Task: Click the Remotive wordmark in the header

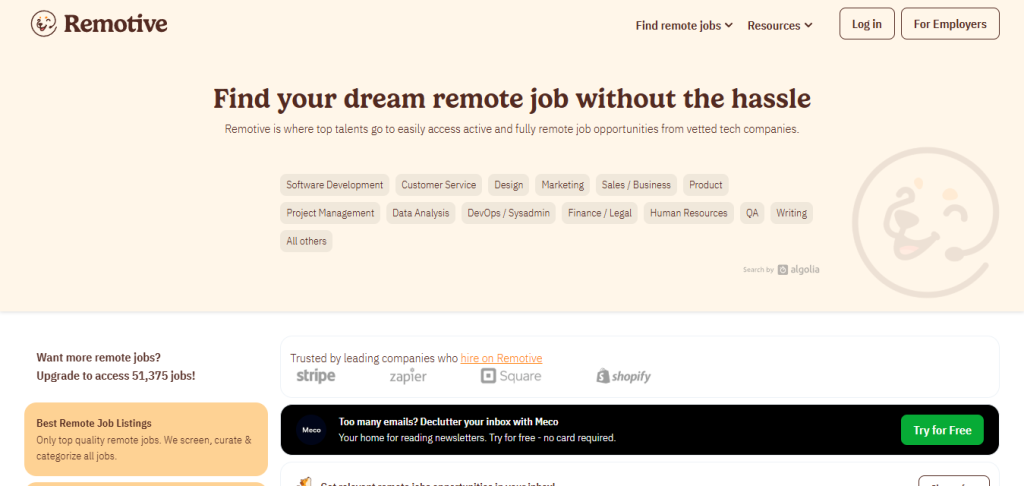Action: (x=116, y=24)
